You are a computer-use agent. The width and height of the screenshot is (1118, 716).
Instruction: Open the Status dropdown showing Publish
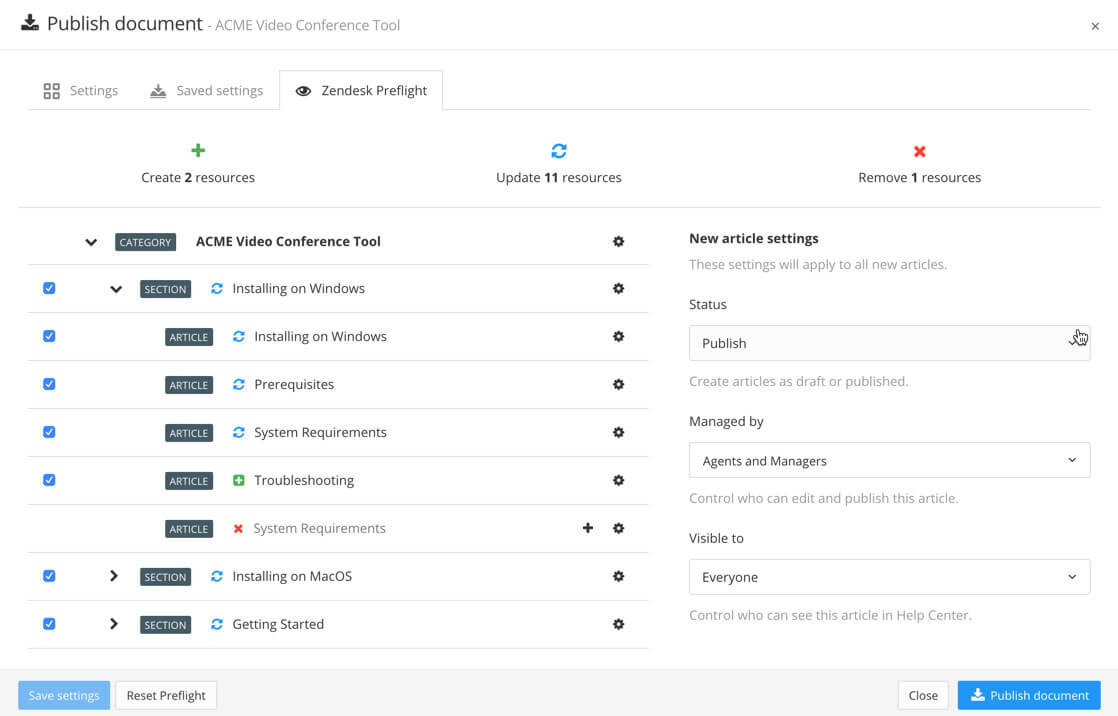(x=889, y=343)
